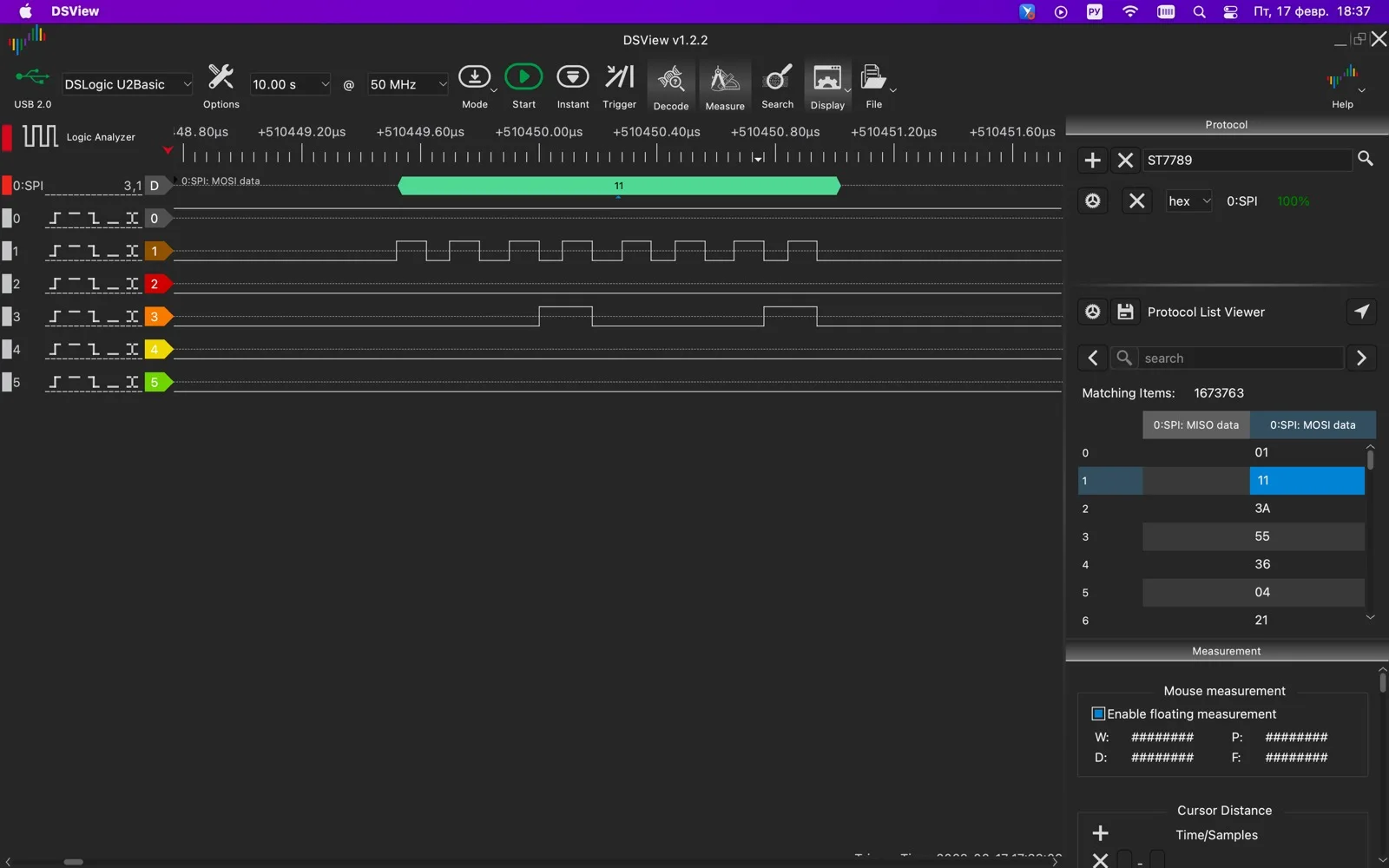This screenshot has width=1389, height=868.
Task: Click the 0:SPI decoder row label
Action: [x=29, y=186]
